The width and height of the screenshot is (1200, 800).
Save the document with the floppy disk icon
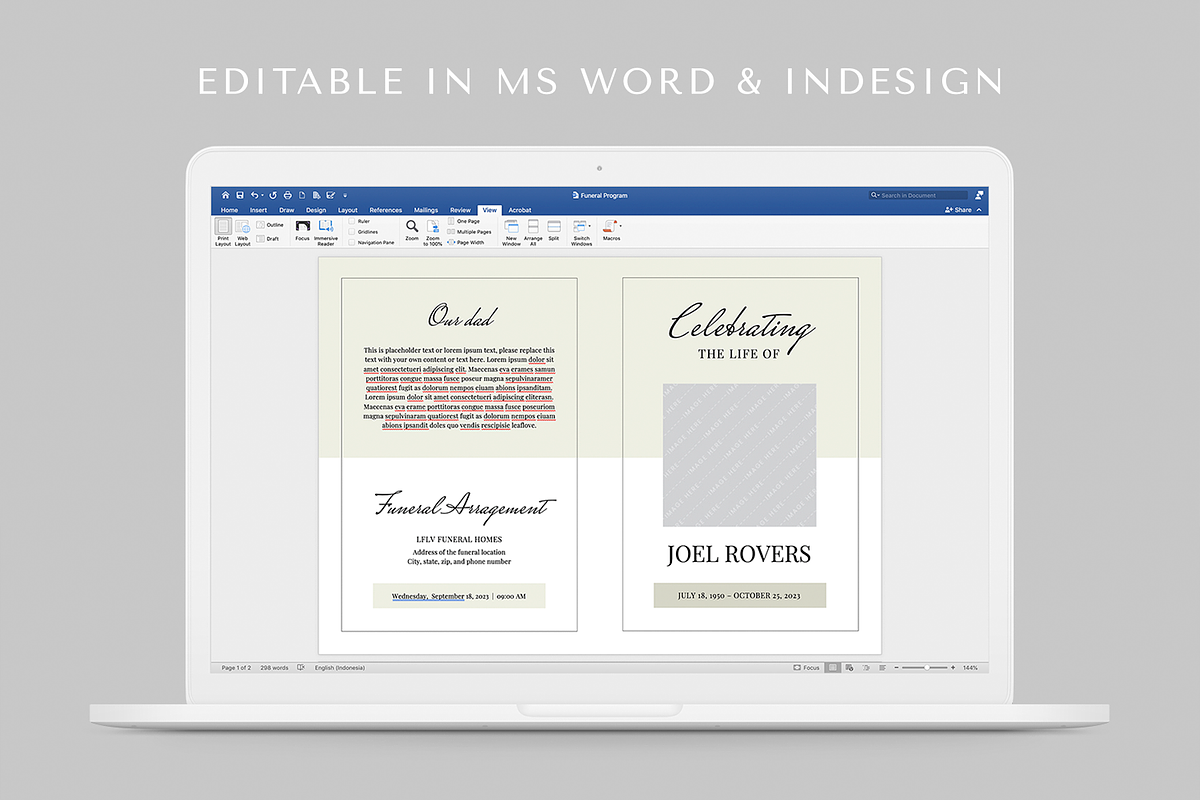click(x=240, y=195)
